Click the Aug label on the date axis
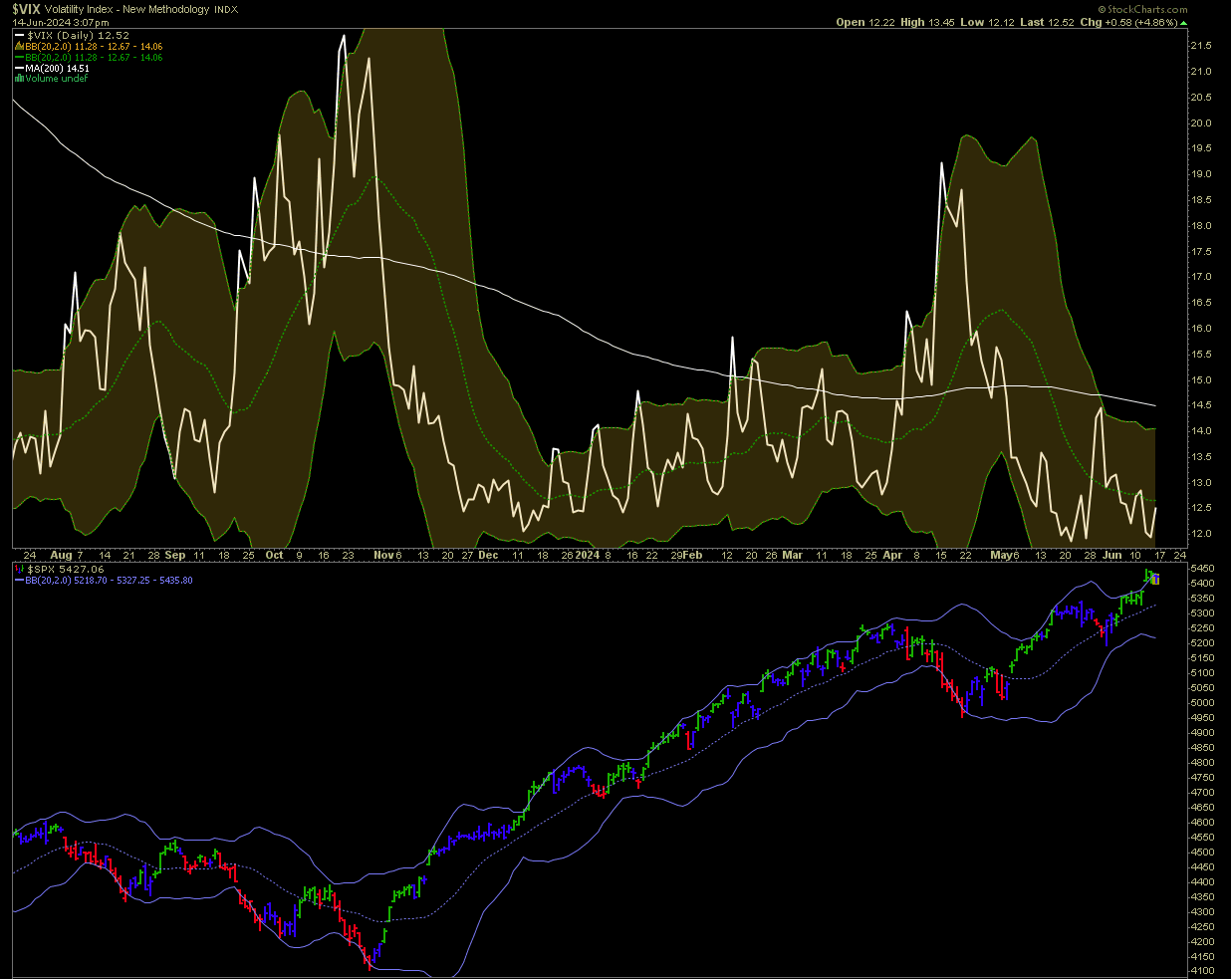 pos(61,555)
